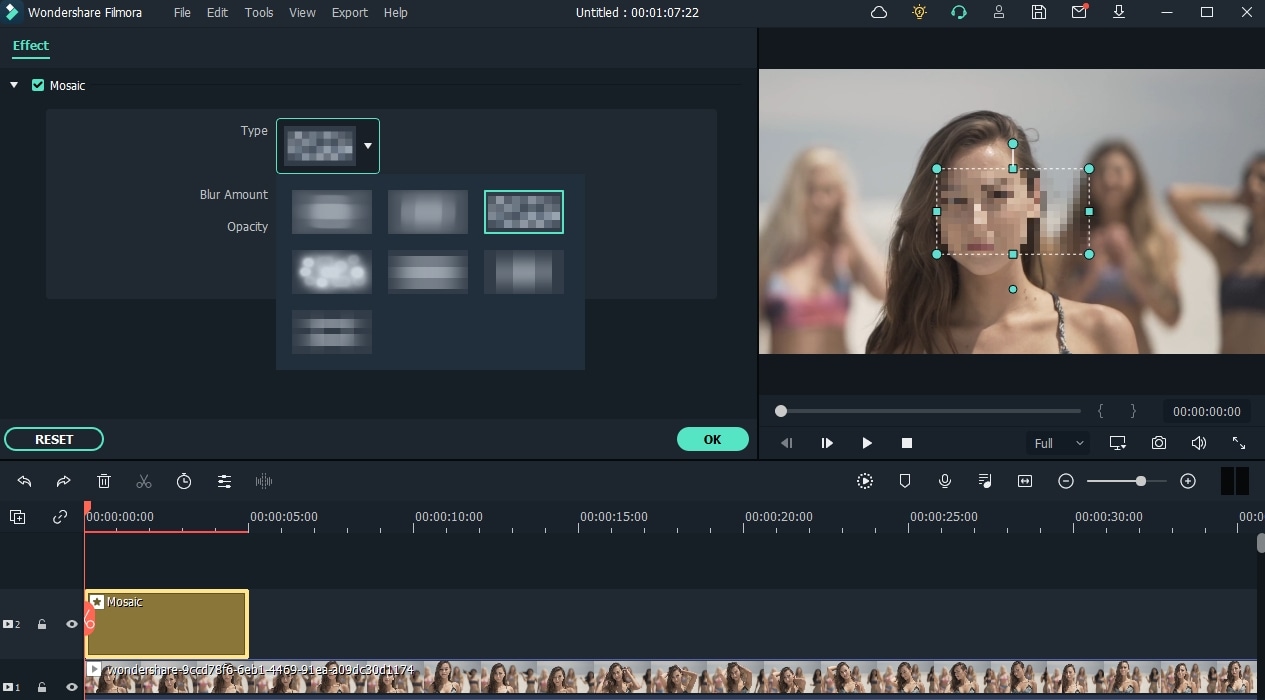Open the preview volume speaker icon
The image size is (1265, 700).
point(1198,443)
